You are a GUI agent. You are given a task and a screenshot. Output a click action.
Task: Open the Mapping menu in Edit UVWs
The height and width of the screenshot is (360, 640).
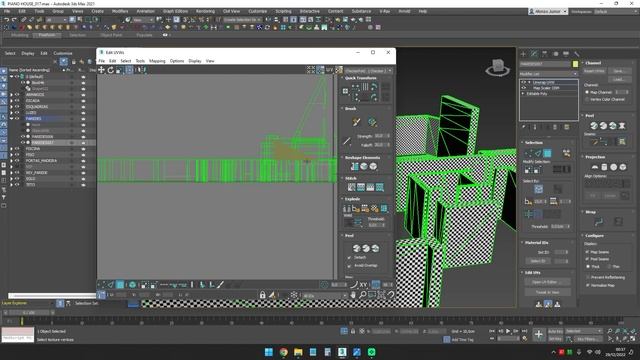pos(157,61)
